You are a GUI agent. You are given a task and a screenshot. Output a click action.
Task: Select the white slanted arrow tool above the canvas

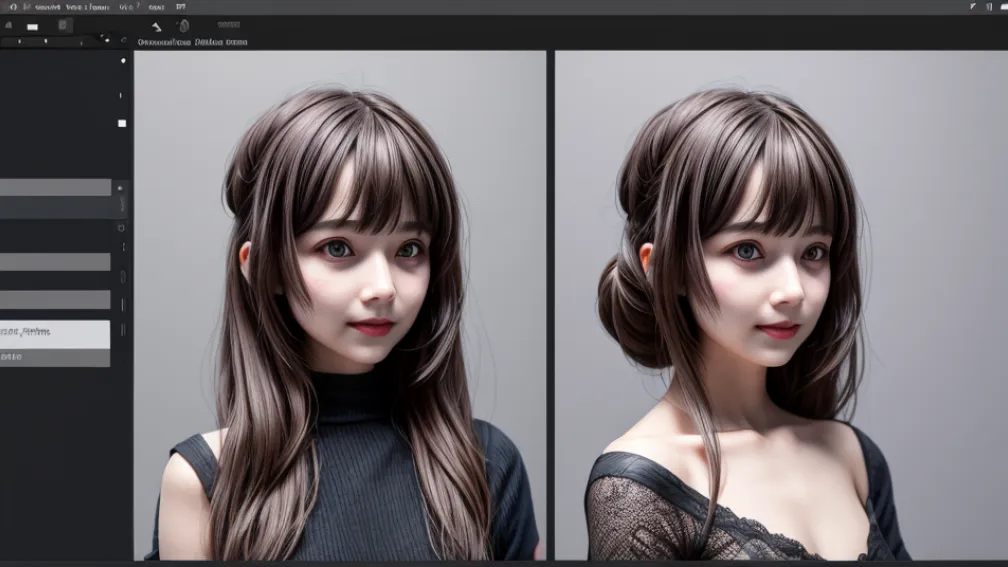[x=156, y=26]
